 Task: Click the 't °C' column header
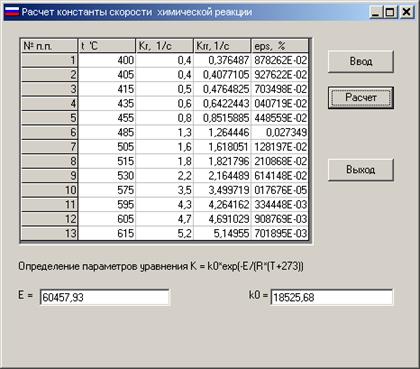tap(107, 46)
